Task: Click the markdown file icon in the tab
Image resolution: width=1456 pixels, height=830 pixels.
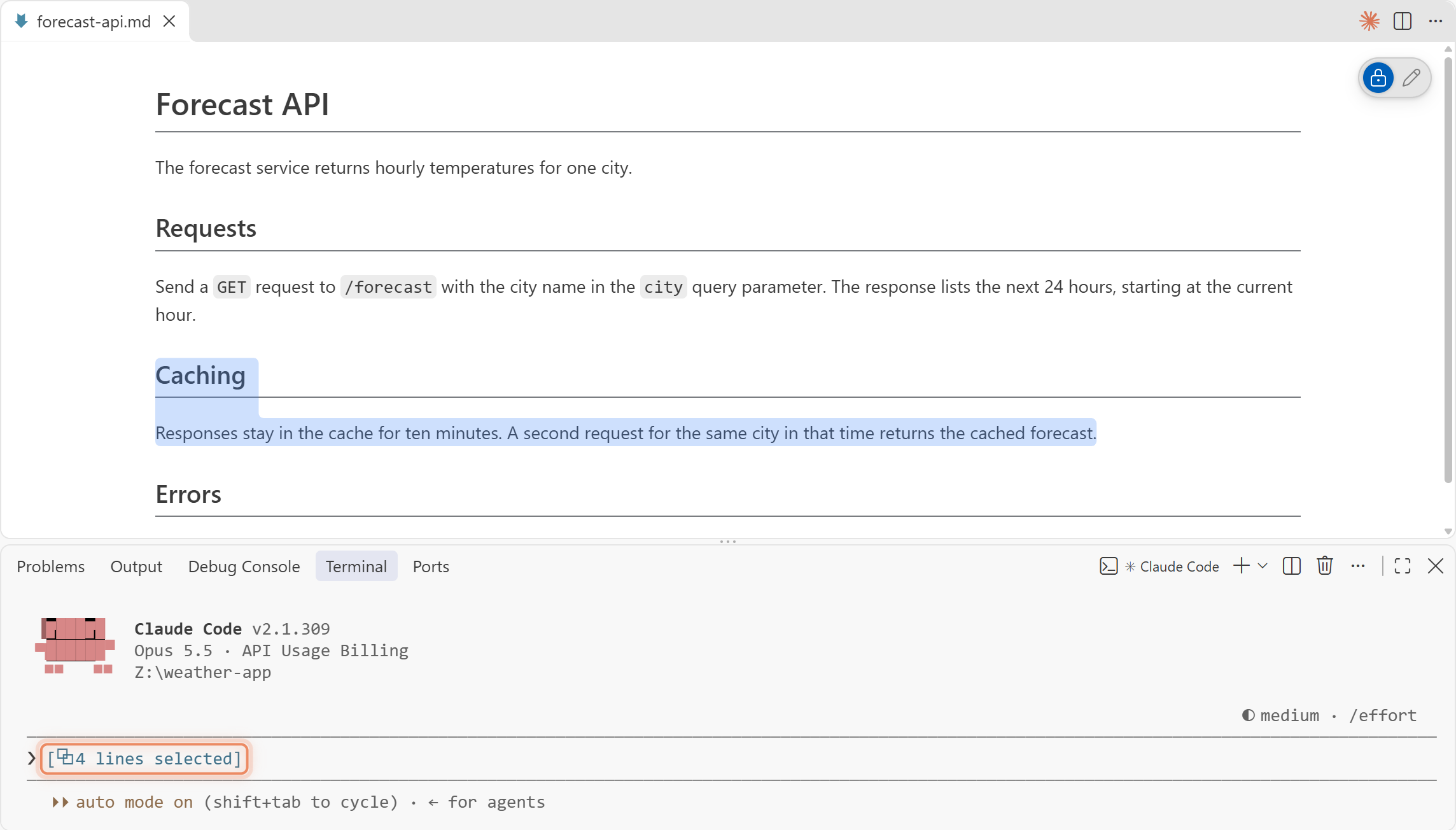Action: (21, 22)
